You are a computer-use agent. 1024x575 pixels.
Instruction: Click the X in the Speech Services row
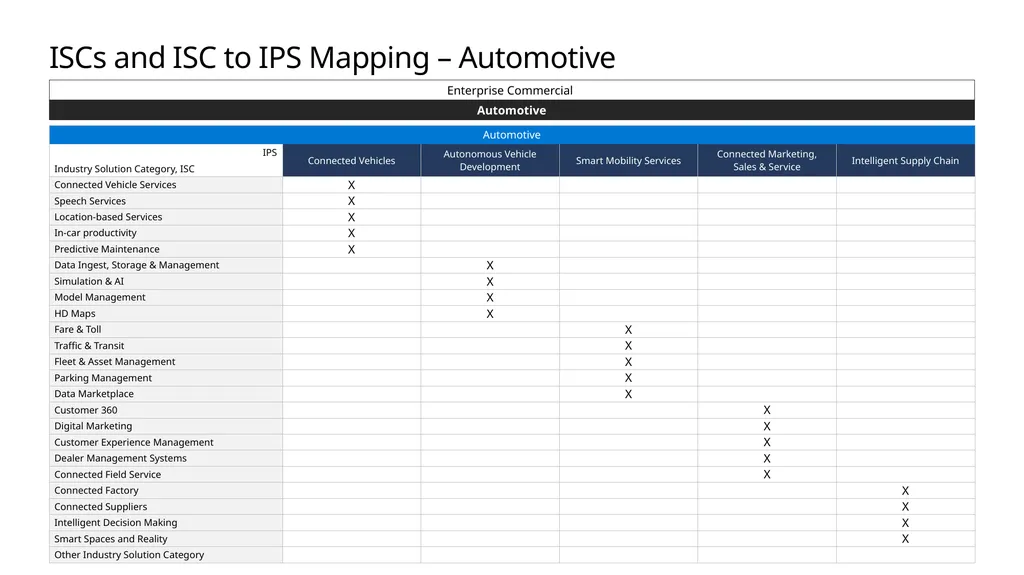pyautogui.click(x=351, y=201)
